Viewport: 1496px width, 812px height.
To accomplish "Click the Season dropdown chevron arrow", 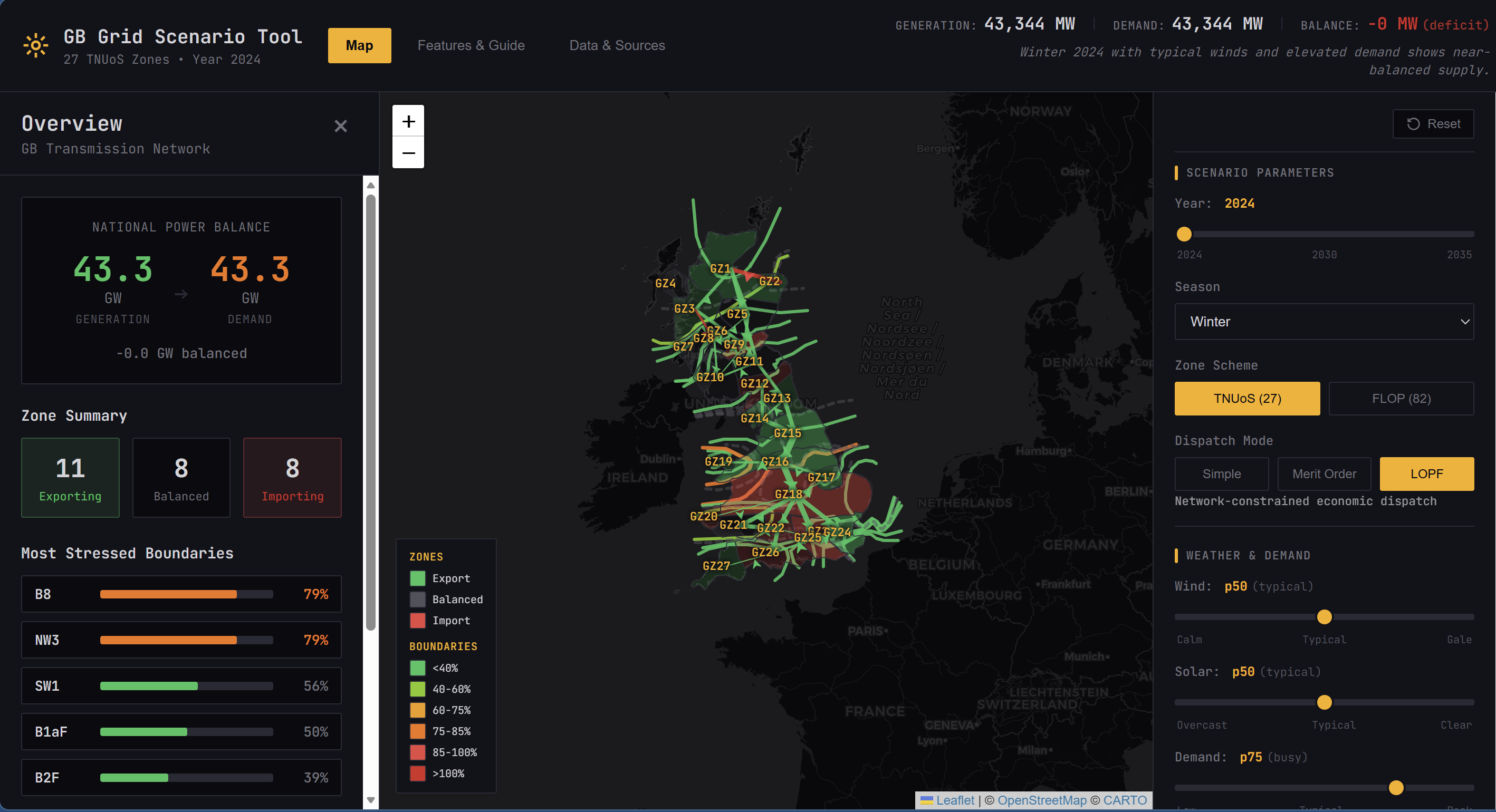I will (1465, 322).
